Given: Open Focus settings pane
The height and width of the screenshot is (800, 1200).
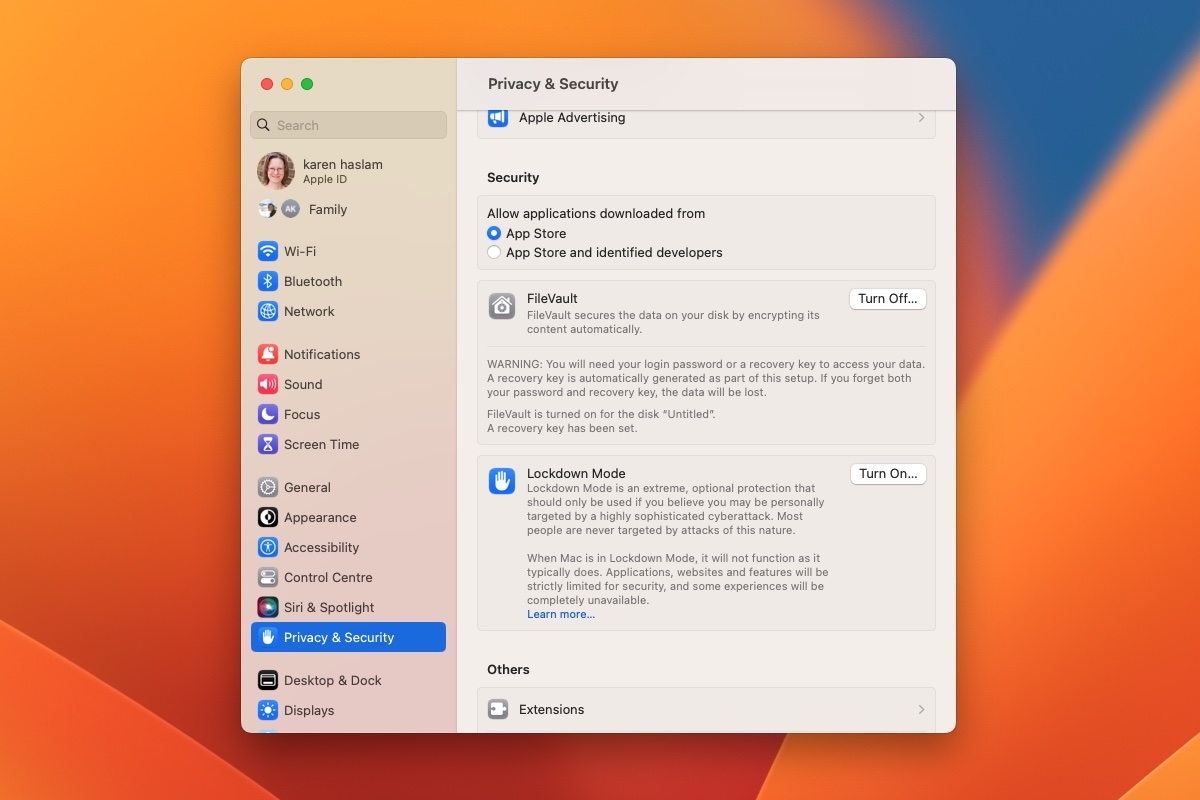Looking at the screenshot, I should coord(348,414).
